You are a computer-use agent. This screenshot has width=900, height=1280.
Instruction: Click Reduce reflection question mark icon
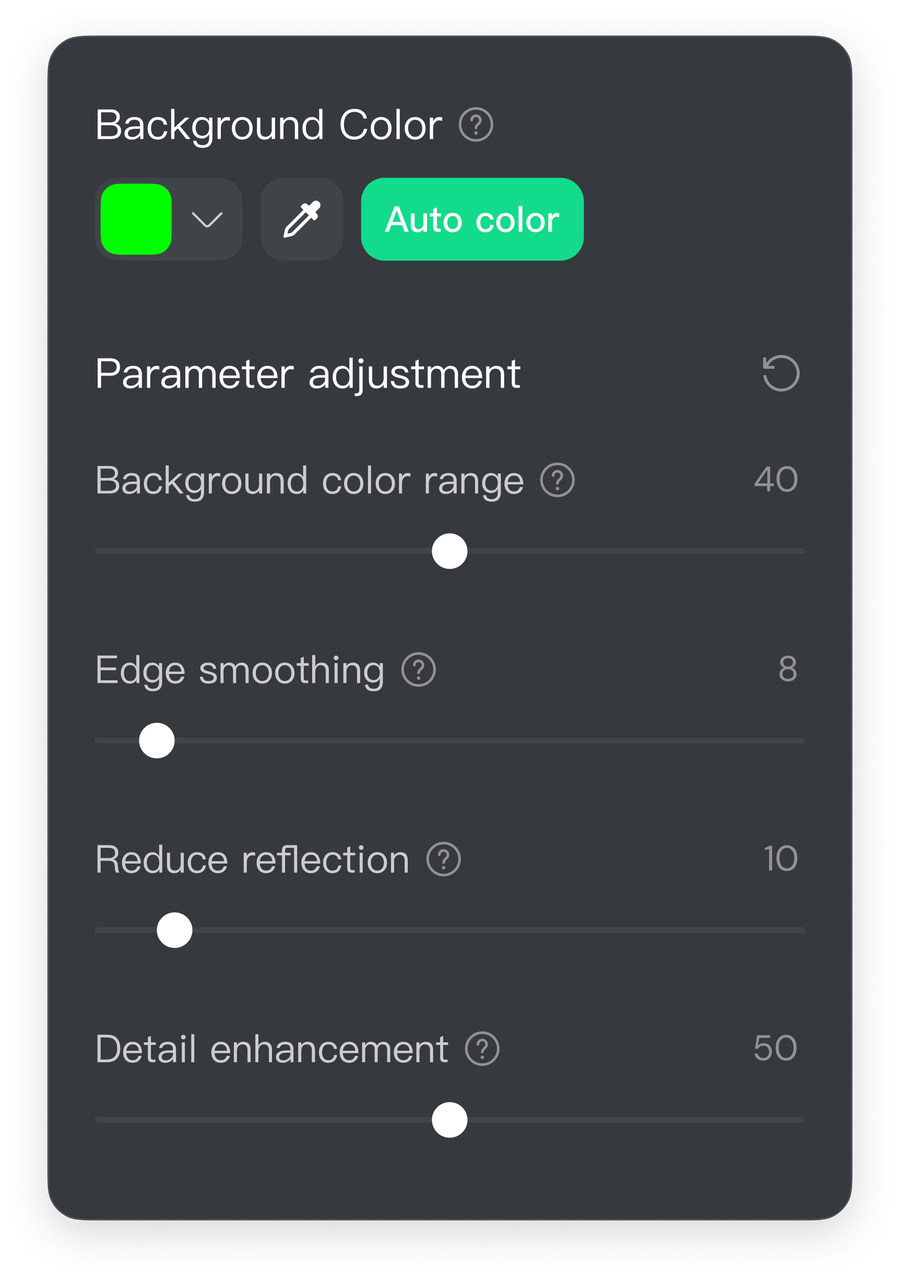click(443, 860)
